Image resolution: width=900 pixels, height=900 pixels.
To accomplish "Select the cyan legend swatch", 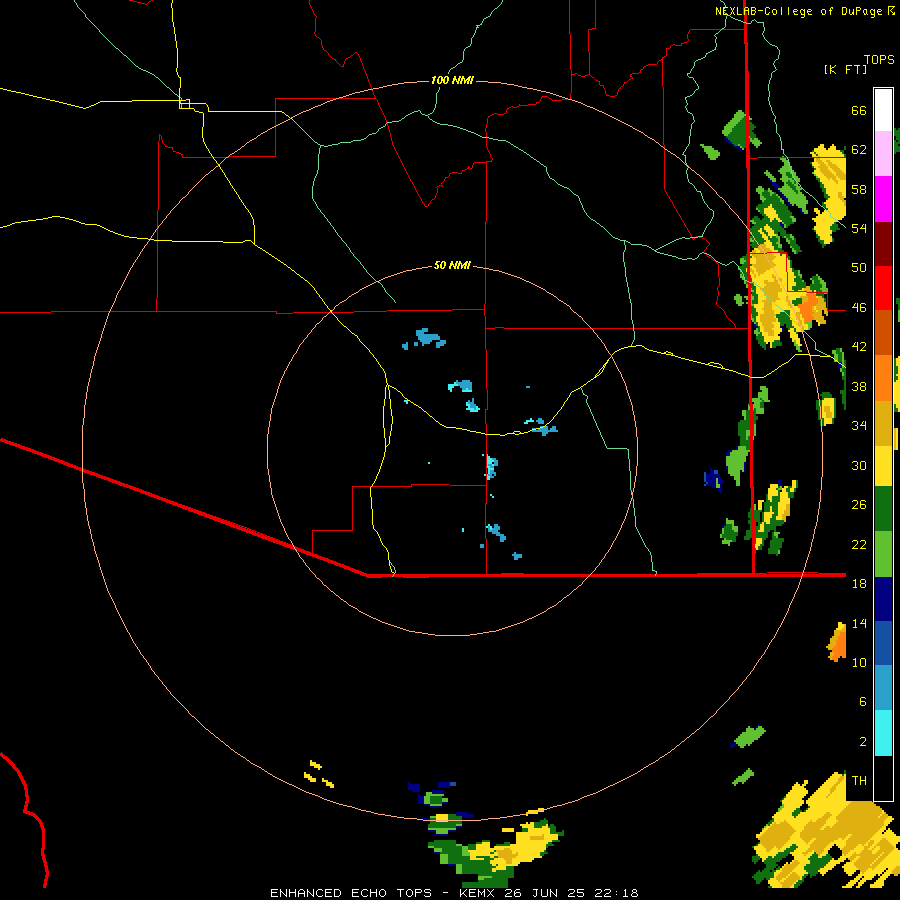I will pos(883,733).
